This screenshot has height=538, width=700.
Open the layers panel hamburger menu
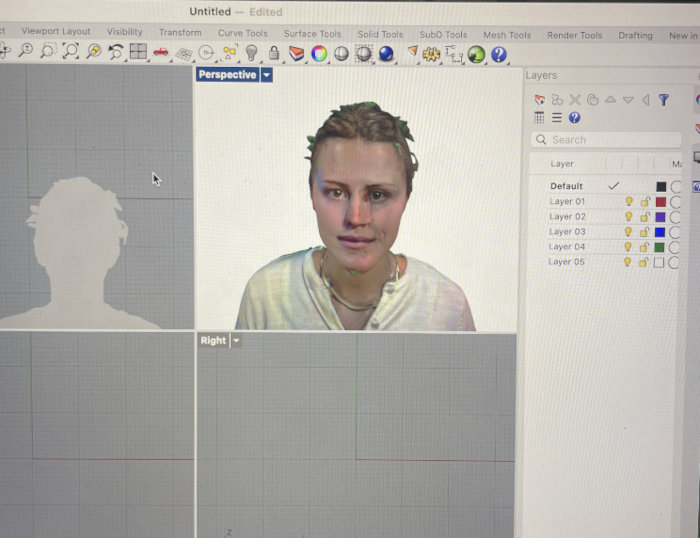(557, 118)
